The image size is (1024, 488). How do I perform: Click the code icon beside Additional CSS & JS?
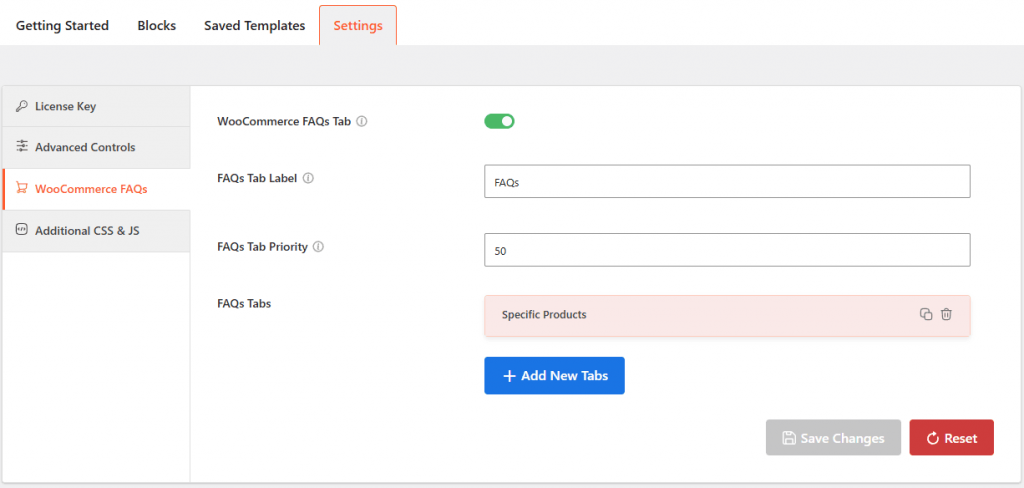[22, 230]
